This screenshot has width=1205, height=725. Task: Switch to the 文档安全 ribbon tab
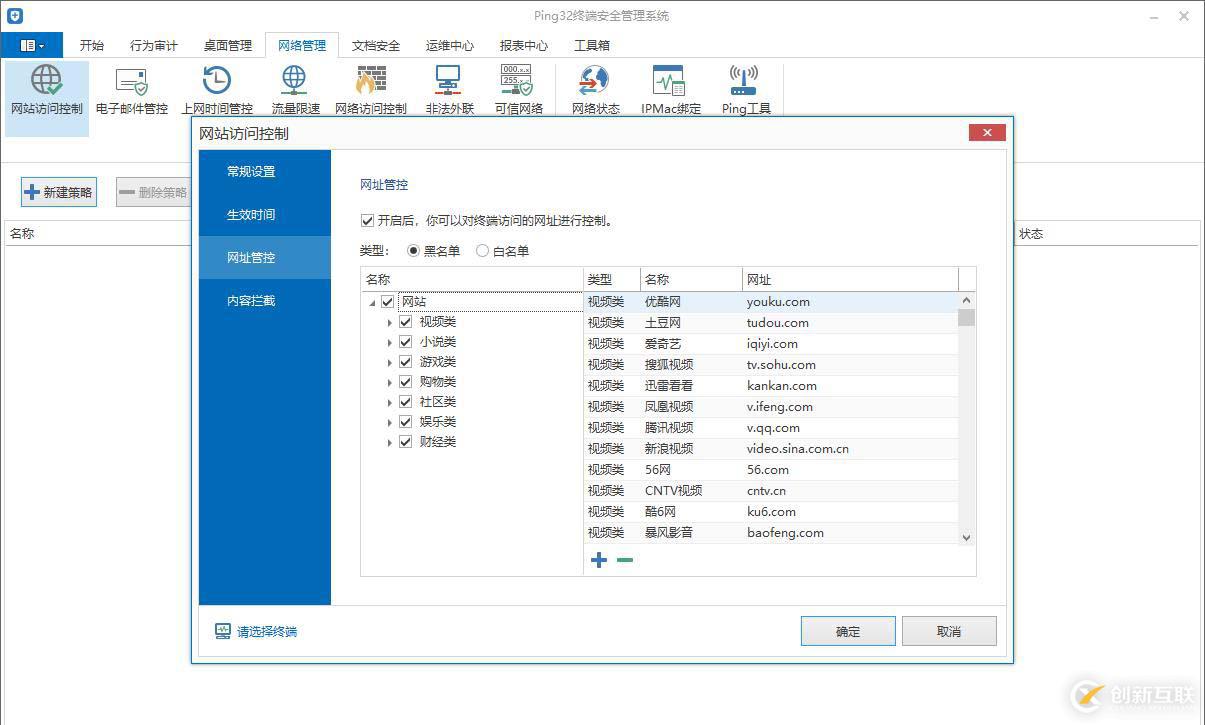(x=376, y=46)
